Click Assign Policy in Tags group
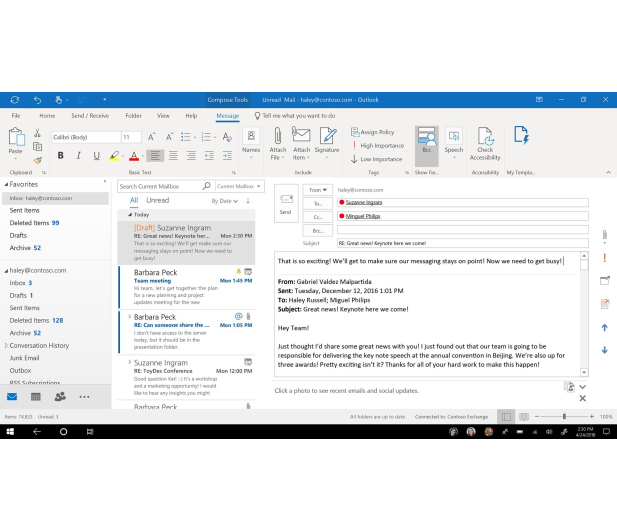 372,132
